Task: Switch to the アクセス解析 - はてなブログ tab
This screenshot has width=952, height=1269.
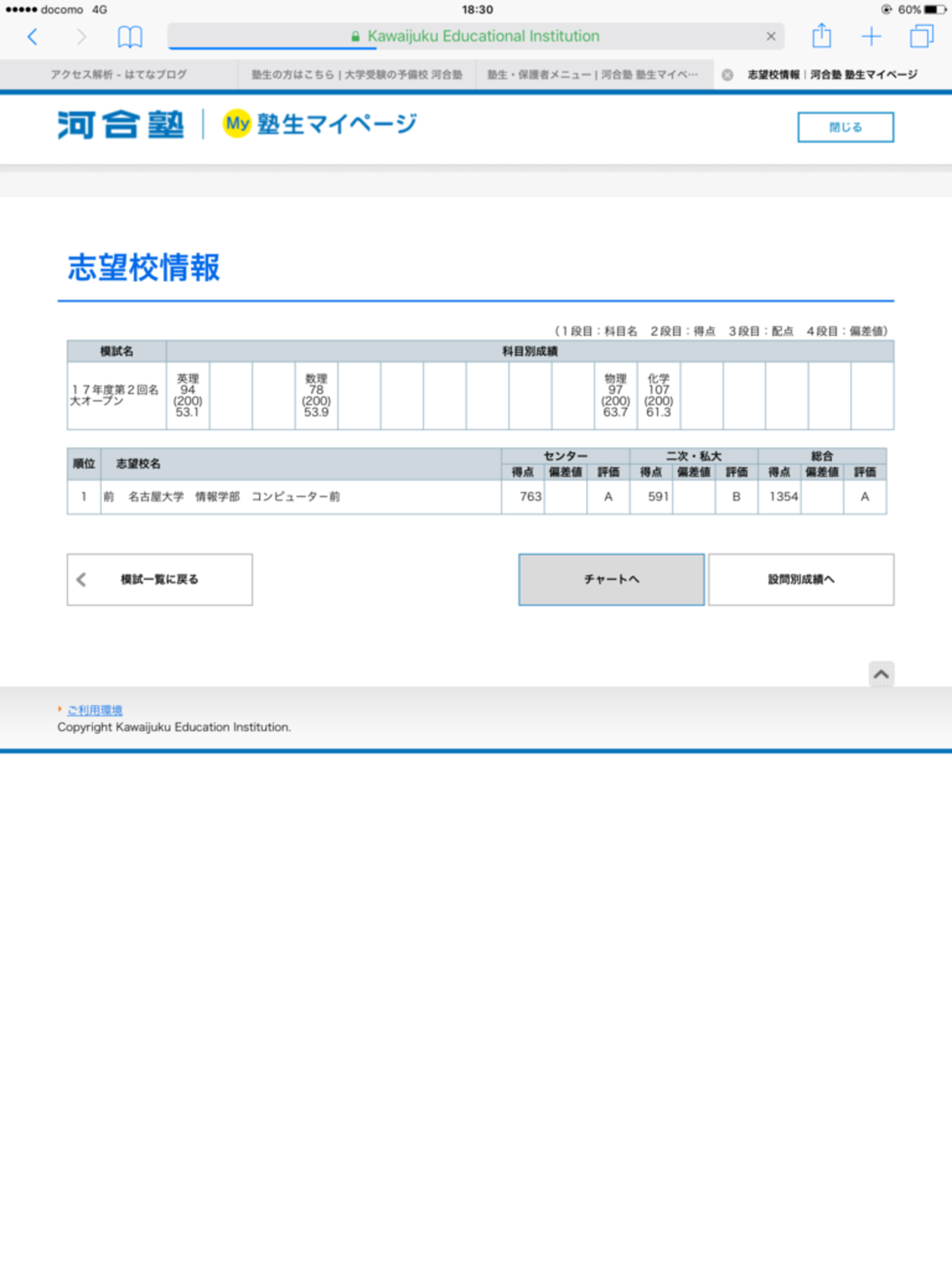Action: (x=119, y=75)
